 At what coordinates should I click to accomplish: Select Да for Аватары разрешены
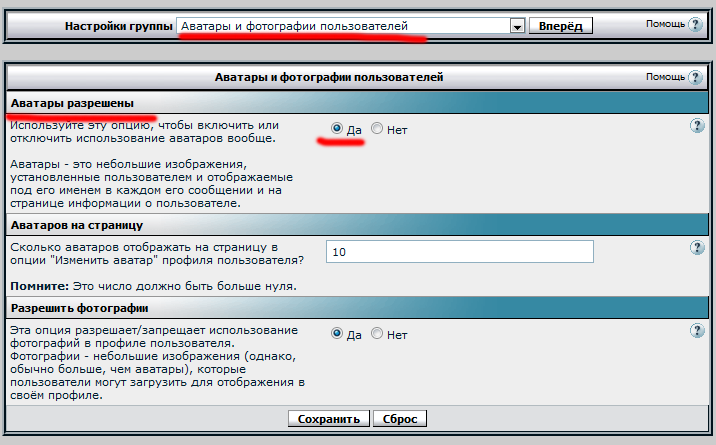click(337, 128)
